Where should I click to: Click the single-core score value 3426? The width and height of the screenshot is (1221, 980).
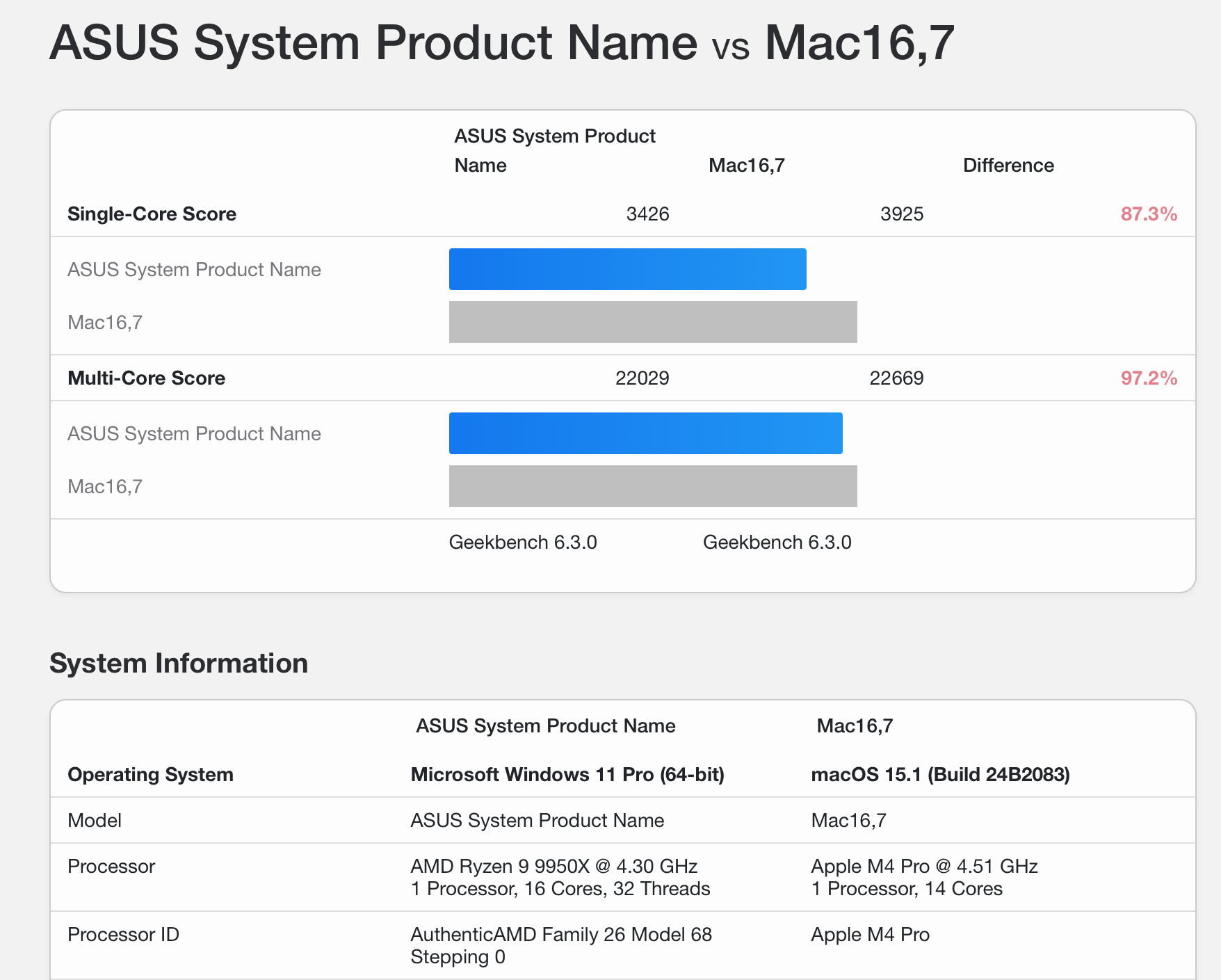click(x=647, y=214)
